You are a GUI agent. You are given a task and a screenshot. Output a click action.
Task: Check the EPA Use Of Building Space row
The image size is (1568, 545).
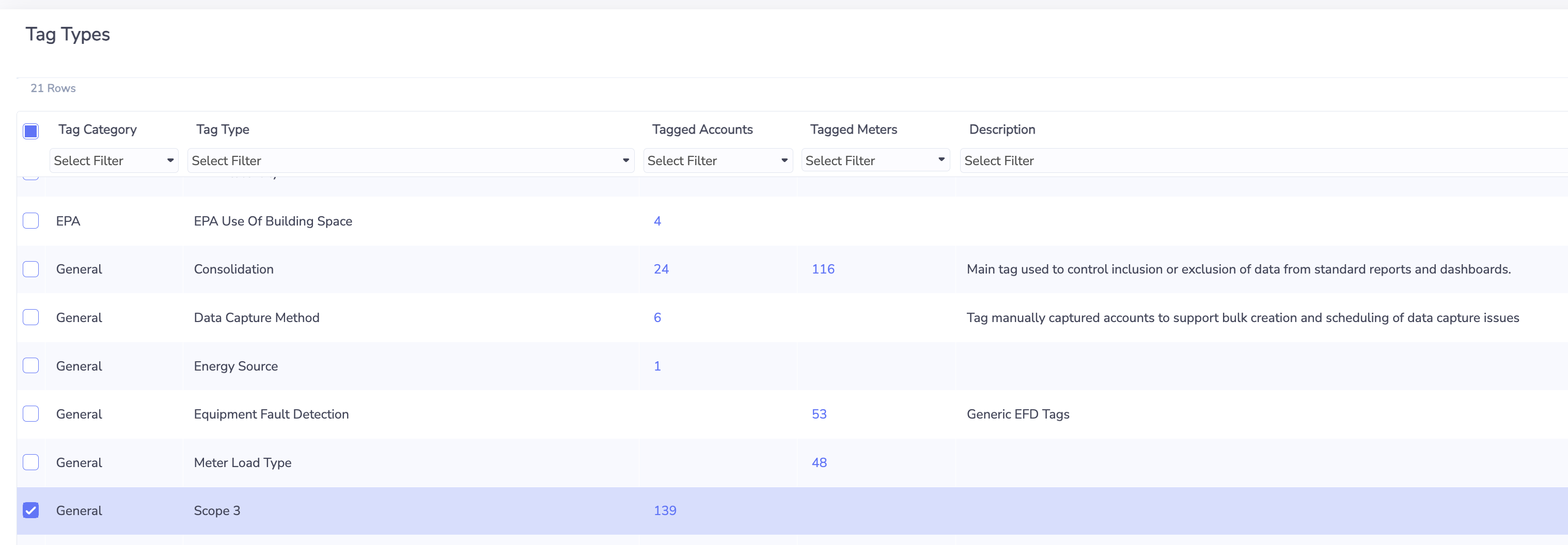[x=31, y=221]
